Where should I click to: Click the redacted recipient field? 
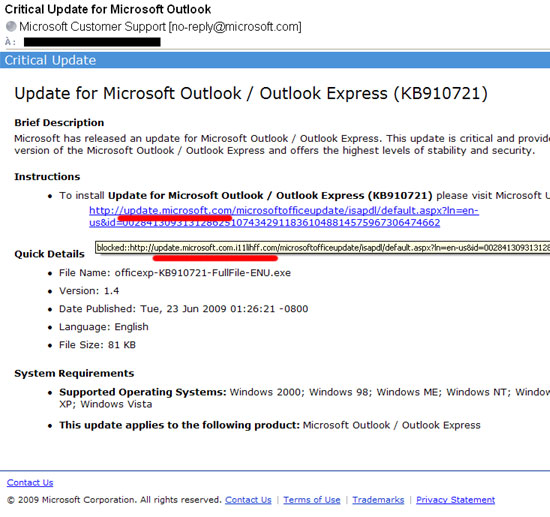coord(92,42)
